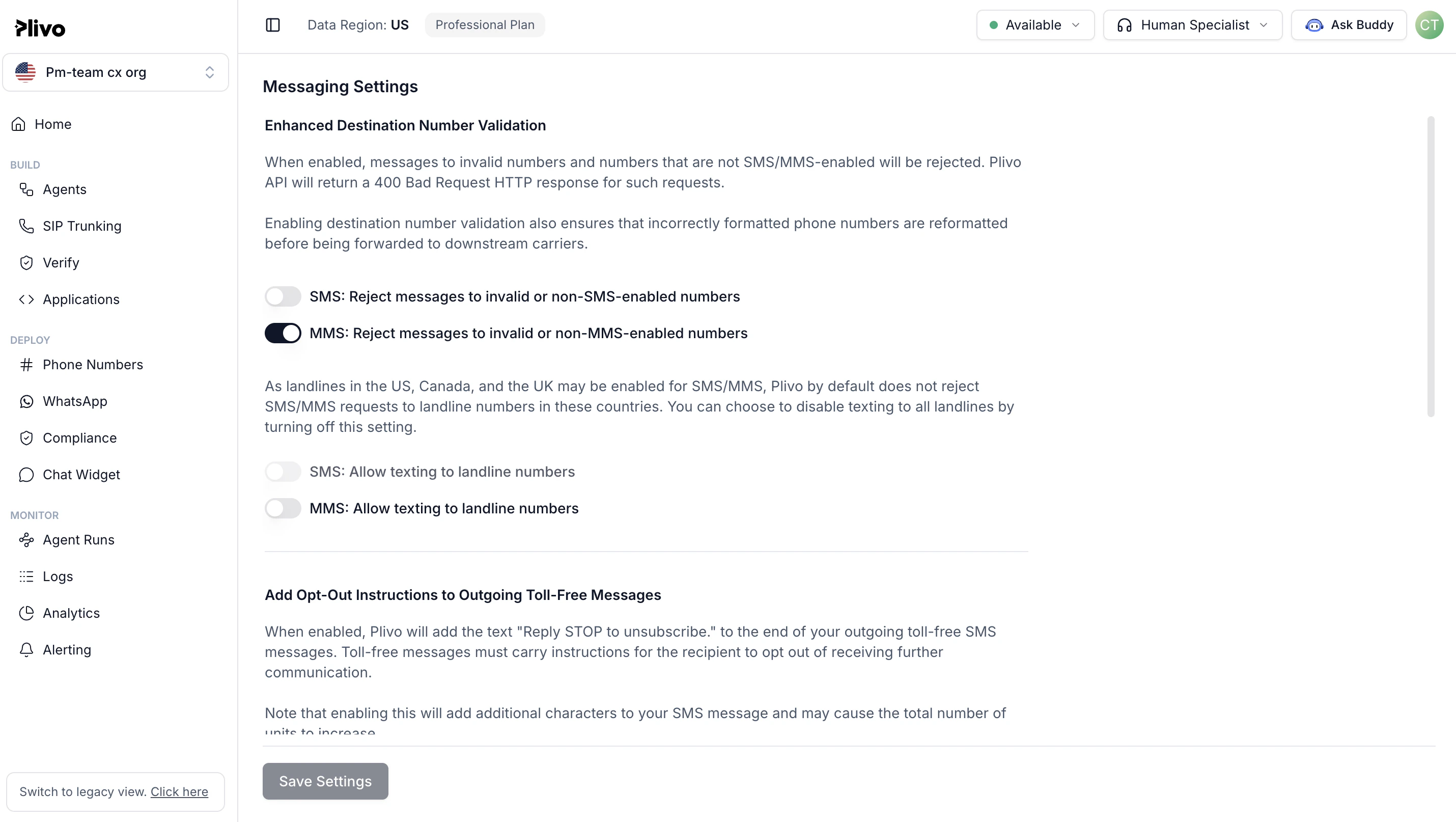Click the Enhanced Destination Number Validation heading
This screenshot has width=1456, height=822.
[405, 125]
